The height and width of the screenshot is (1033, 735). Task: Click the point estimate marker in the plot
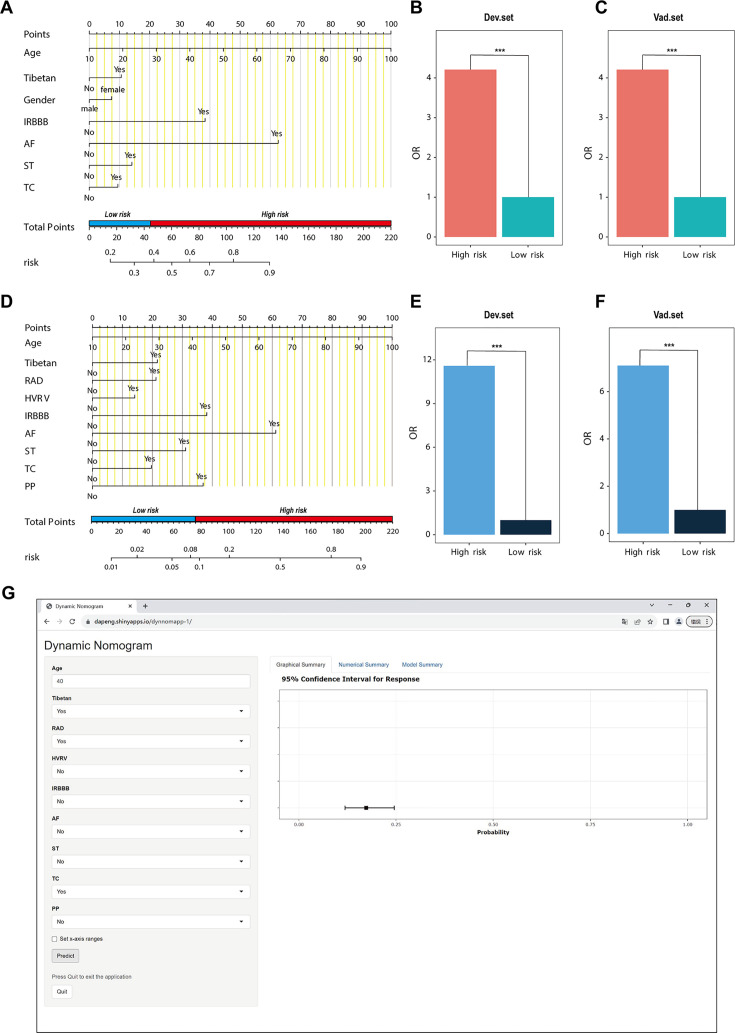tap(366, 808)
